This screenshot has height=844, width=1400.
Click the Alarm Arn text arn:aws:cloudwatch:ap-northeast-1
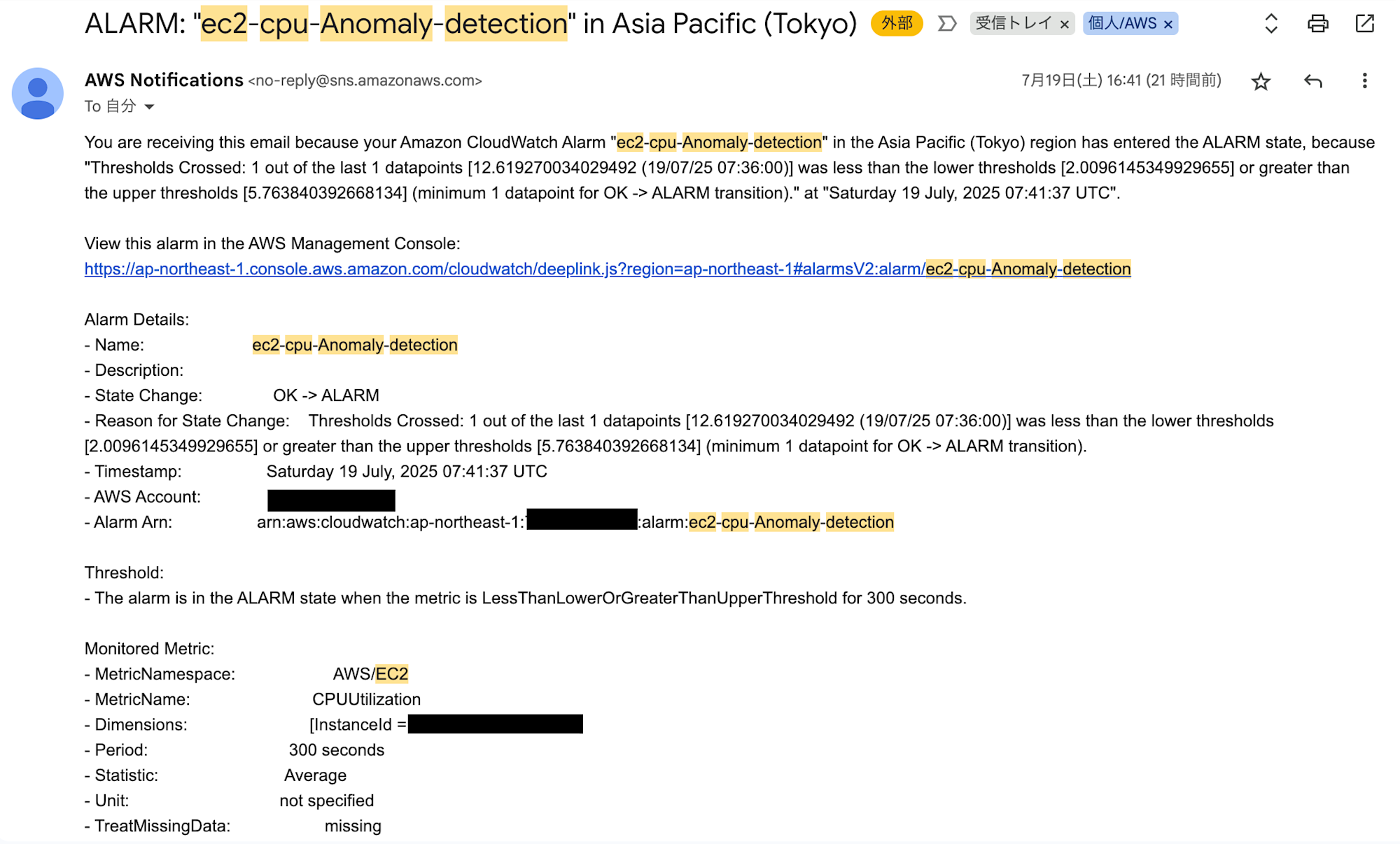point(391,522)
